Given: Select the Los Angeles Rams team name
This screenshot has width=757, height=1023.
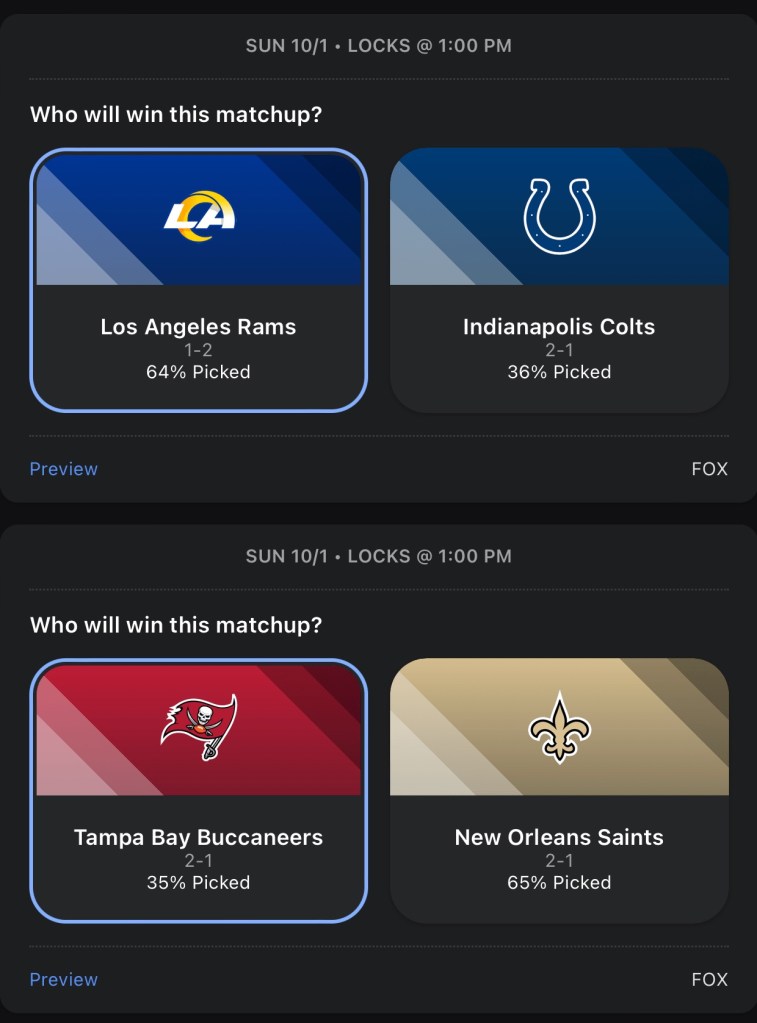Looking at the screenshot, I should point(199,327).
